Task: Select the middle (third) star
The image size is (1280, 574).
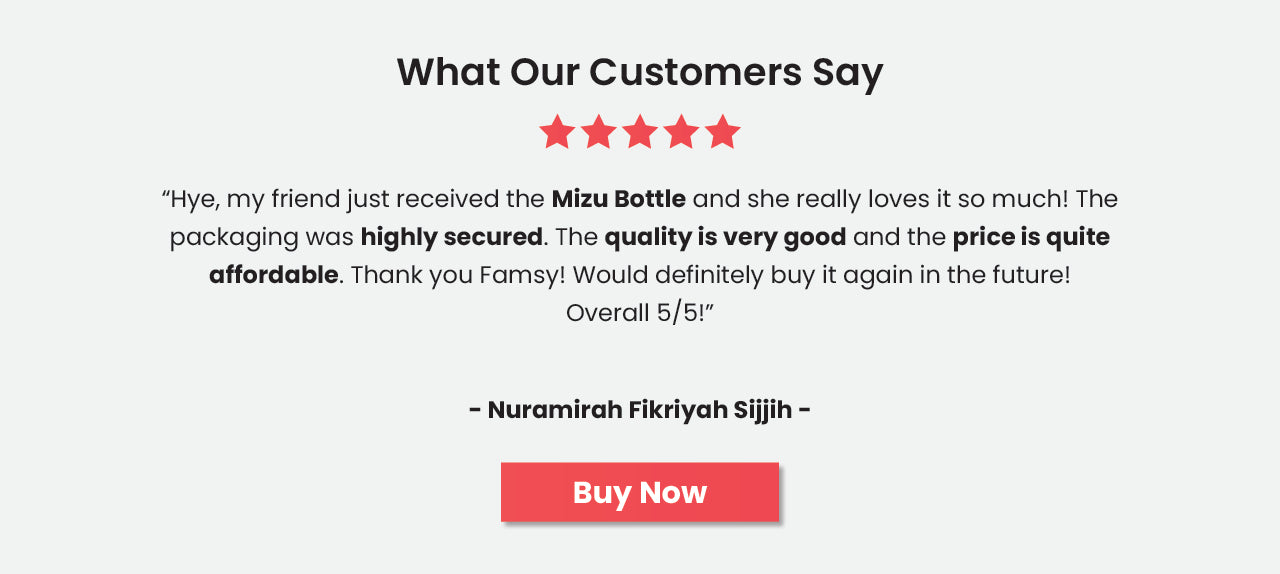Action: pos(640,132)
